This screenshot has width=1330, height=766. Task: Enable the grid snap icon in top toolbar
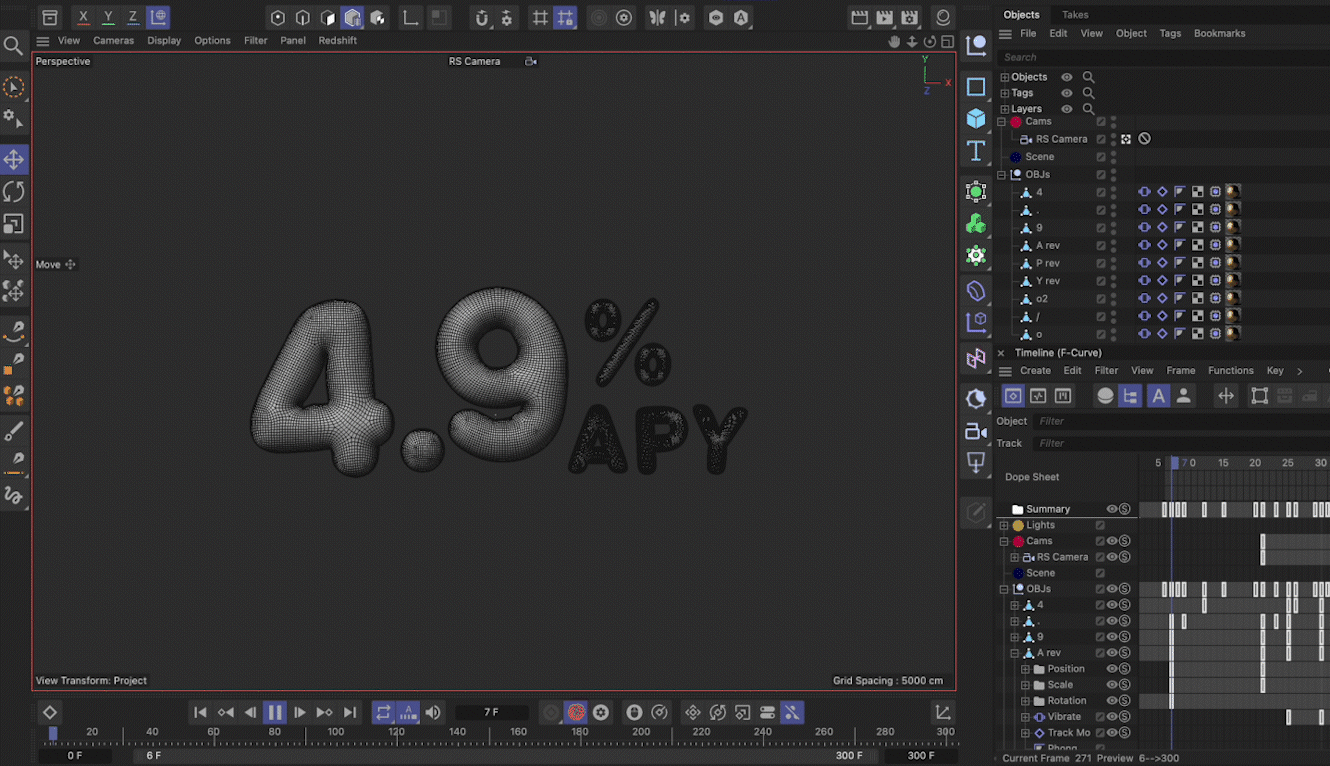tap(540, 18)
